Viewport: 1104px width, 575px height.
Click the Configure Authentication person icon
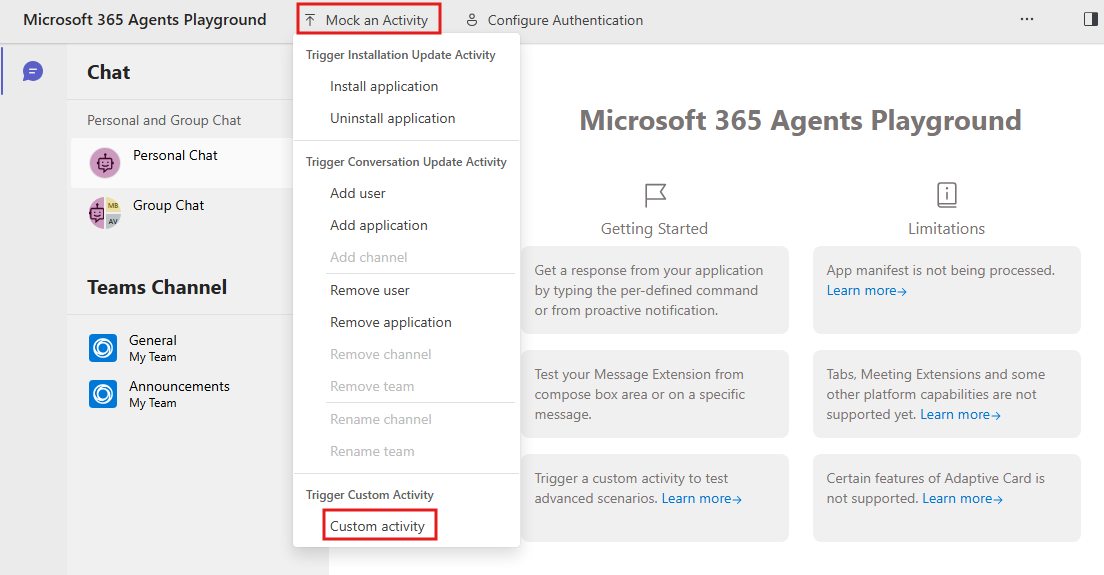[472, 20]
